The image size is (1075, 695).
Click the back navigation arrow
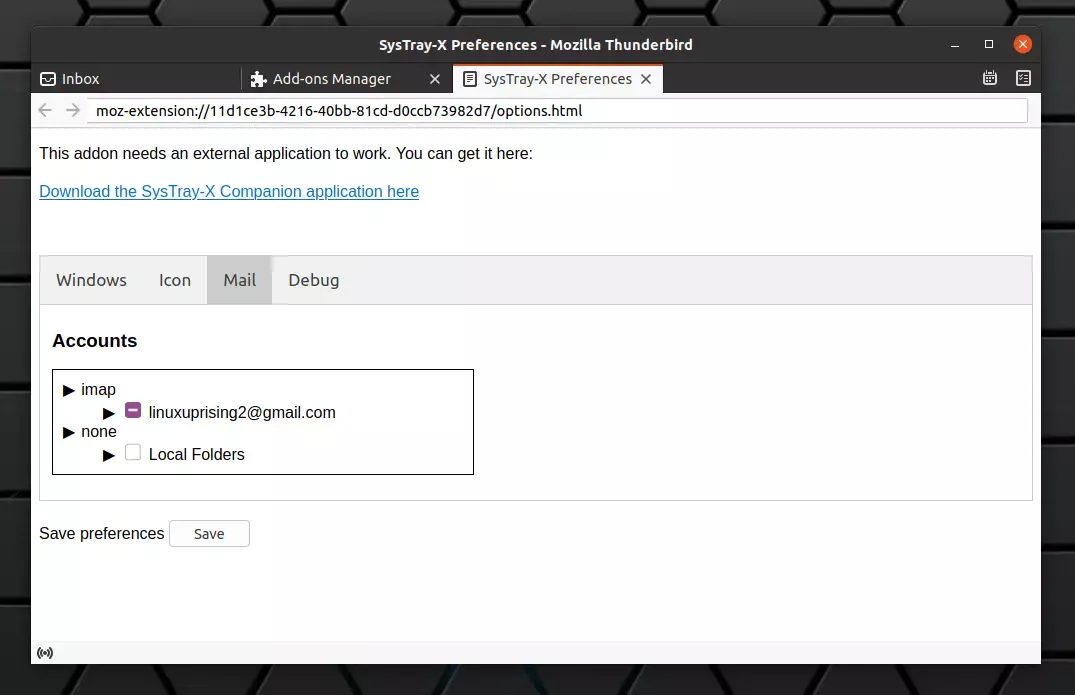coord(45,110)
